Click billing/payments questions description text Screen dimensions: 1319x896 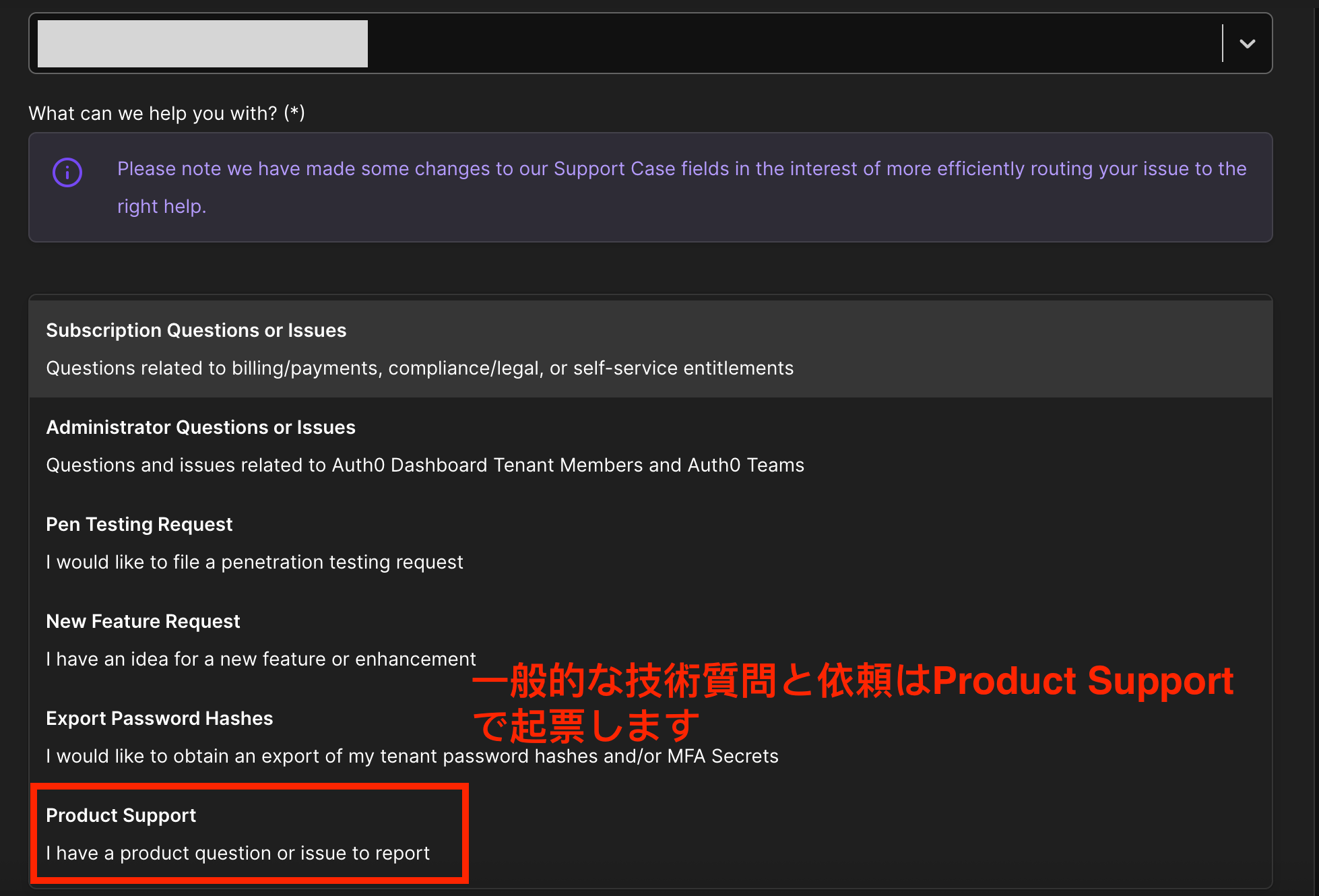coord(419,368)
